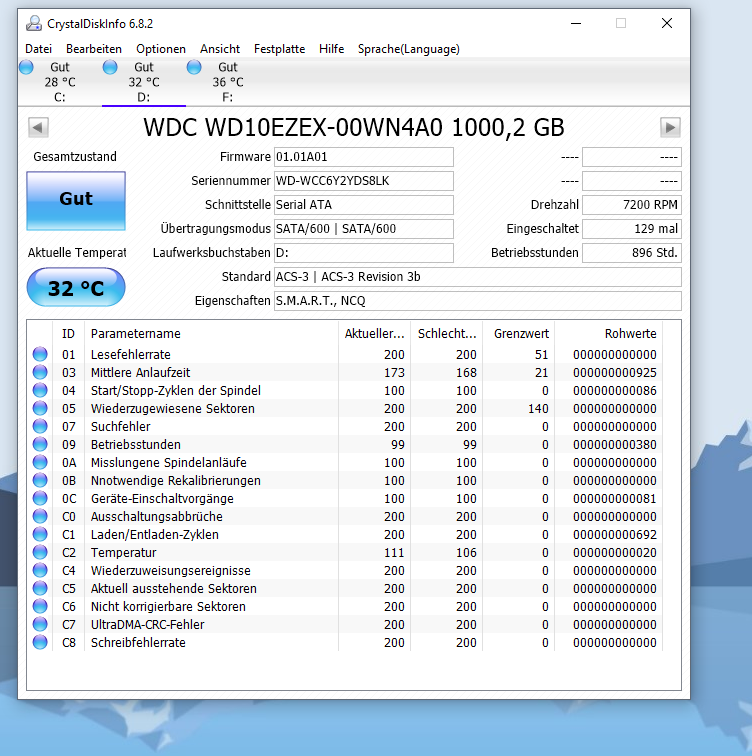This screenshot has height=756, width=752.
Task: Click status orb of Rekalibrierungen row
Action: tap(40, 480)
